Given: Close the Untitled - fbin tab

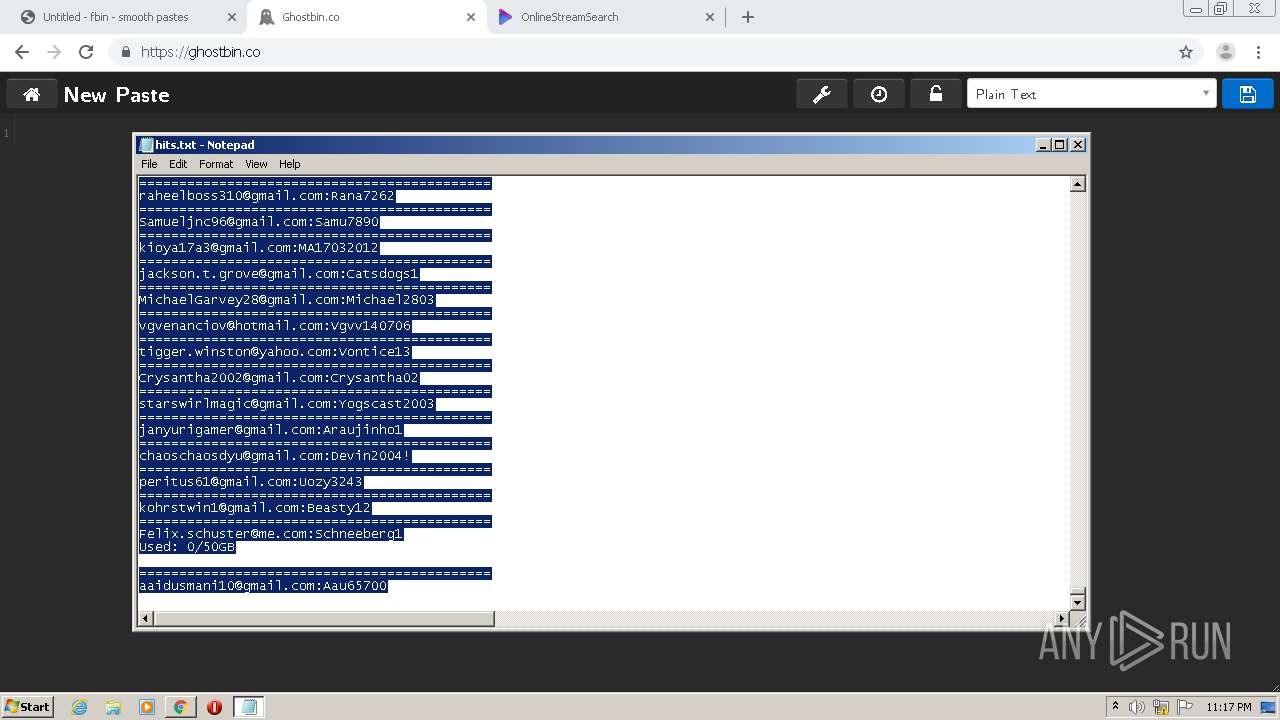Looking at the screenshot, I should coord(231,17).
